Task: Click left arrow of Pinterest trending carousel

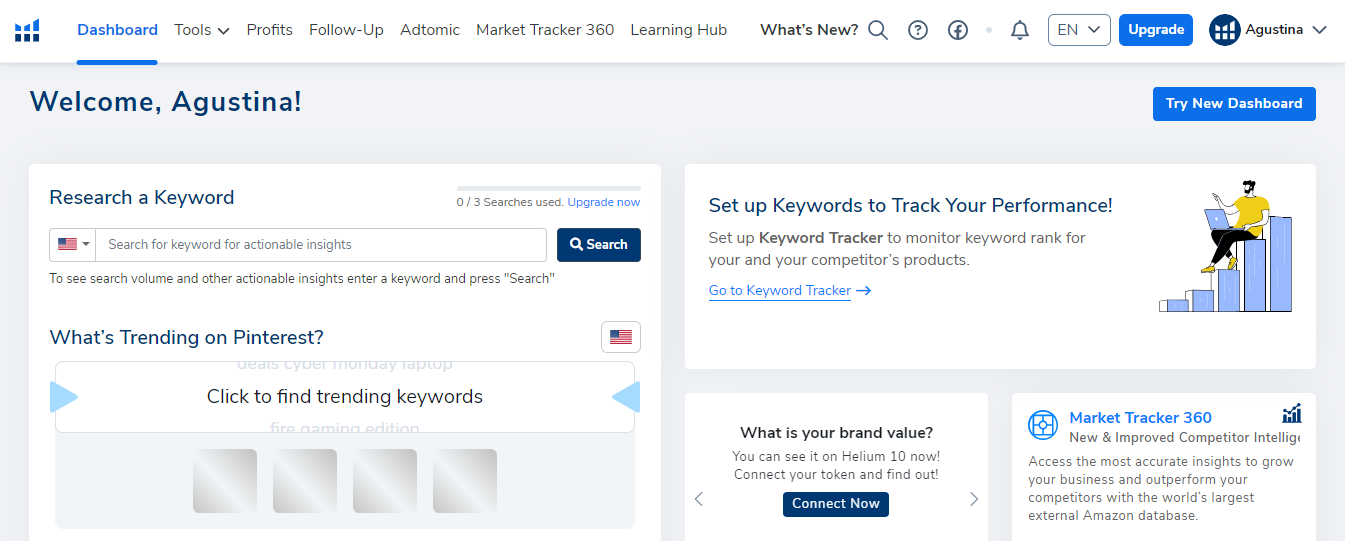Action: pos(64,398)
